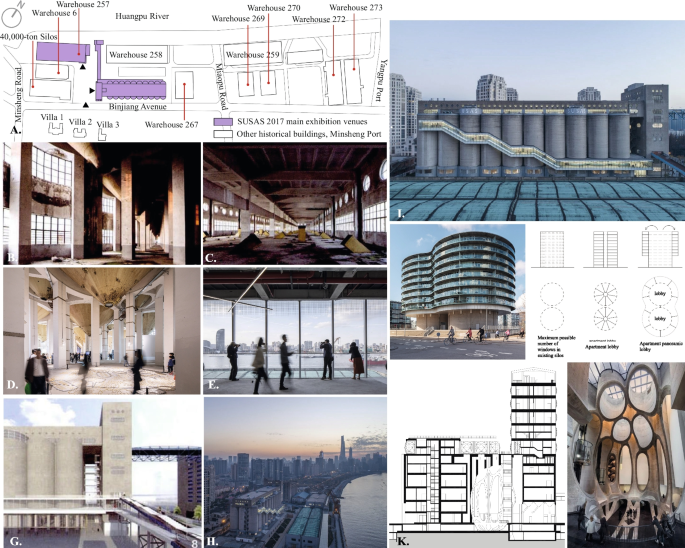Click the Warehouse 259 label on map

(250, 55)
